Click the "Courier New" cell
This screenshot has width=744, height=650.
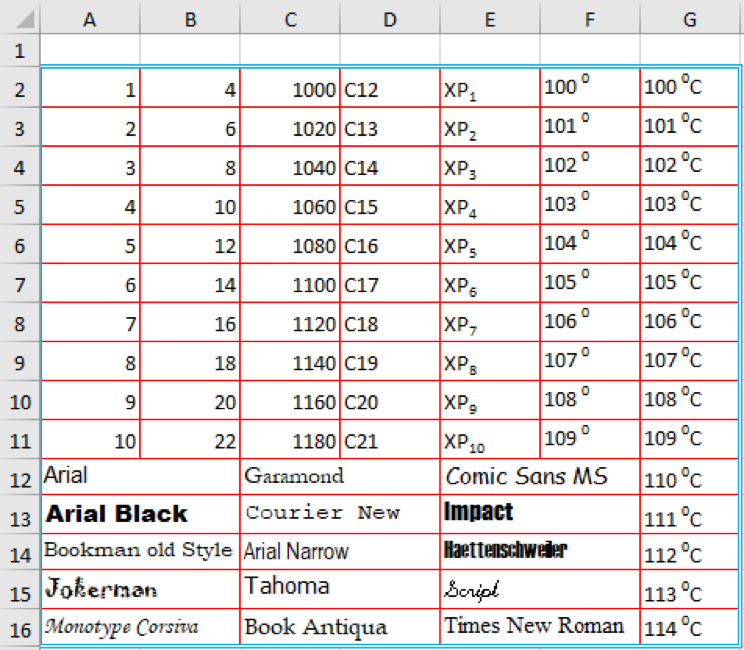coord(340,514)
